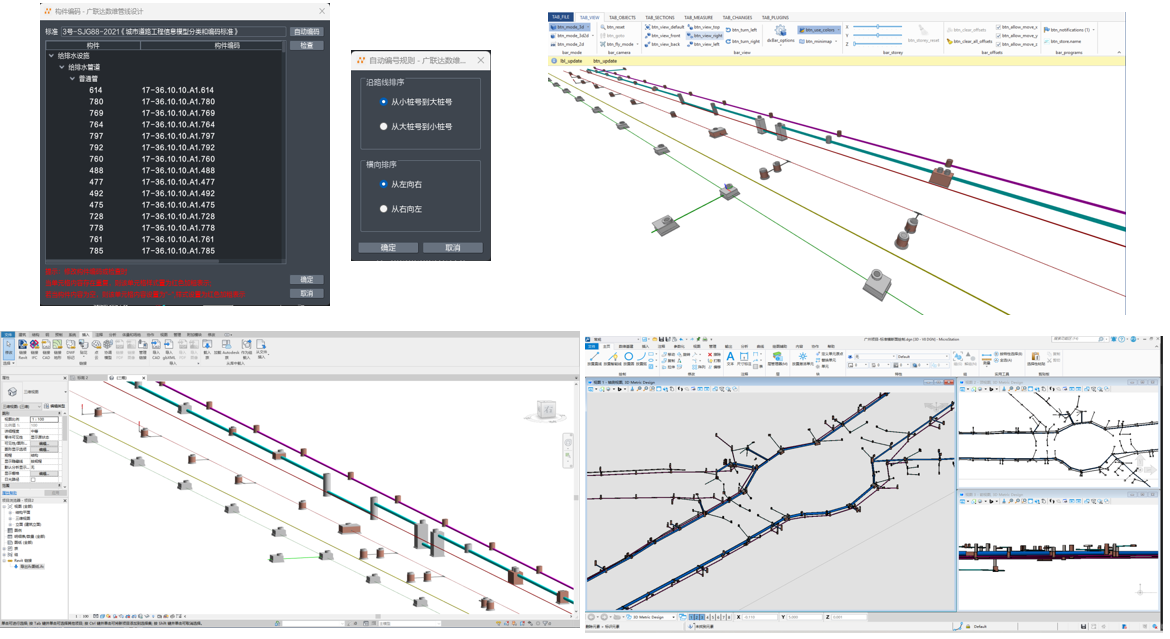The height and width of the screenshot is (639, 1170).
Task: Open driller_options gear icon
Action: point(779,30)
